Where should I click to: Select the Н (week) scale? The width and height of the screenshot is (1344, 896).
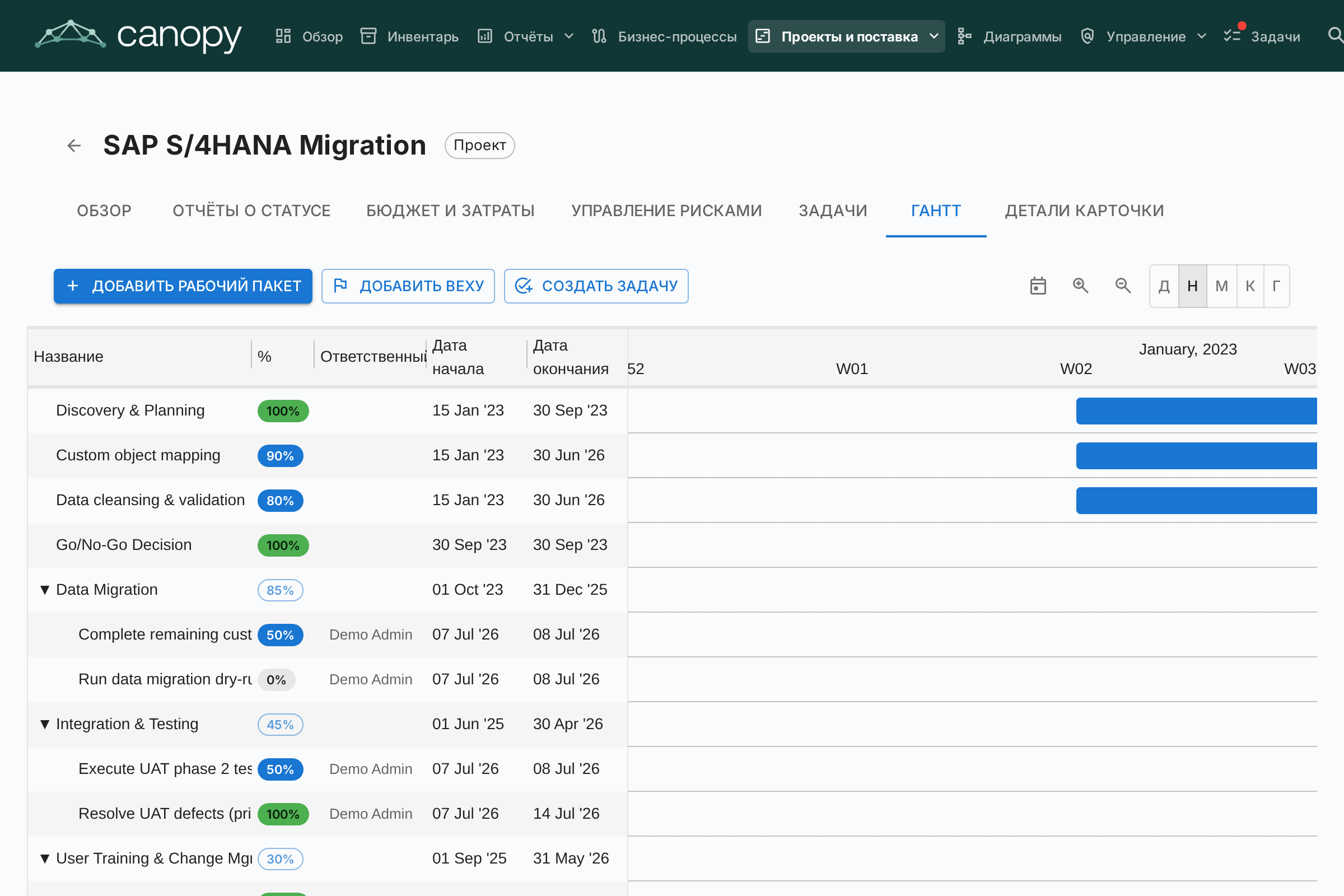[x=1193, y=286]
